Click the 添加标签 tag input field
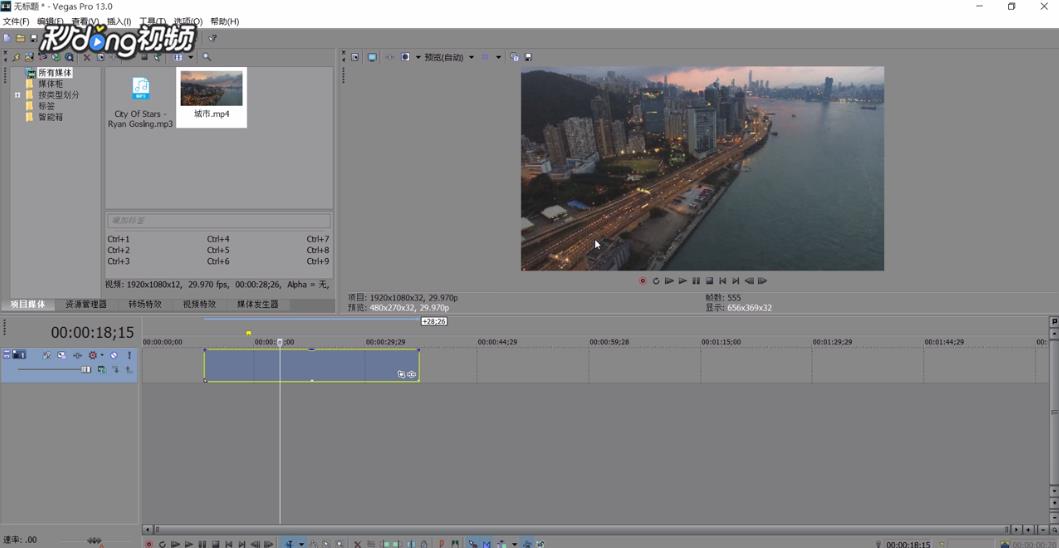This screenshot has height=548, width=1059. tap(219, 220)
